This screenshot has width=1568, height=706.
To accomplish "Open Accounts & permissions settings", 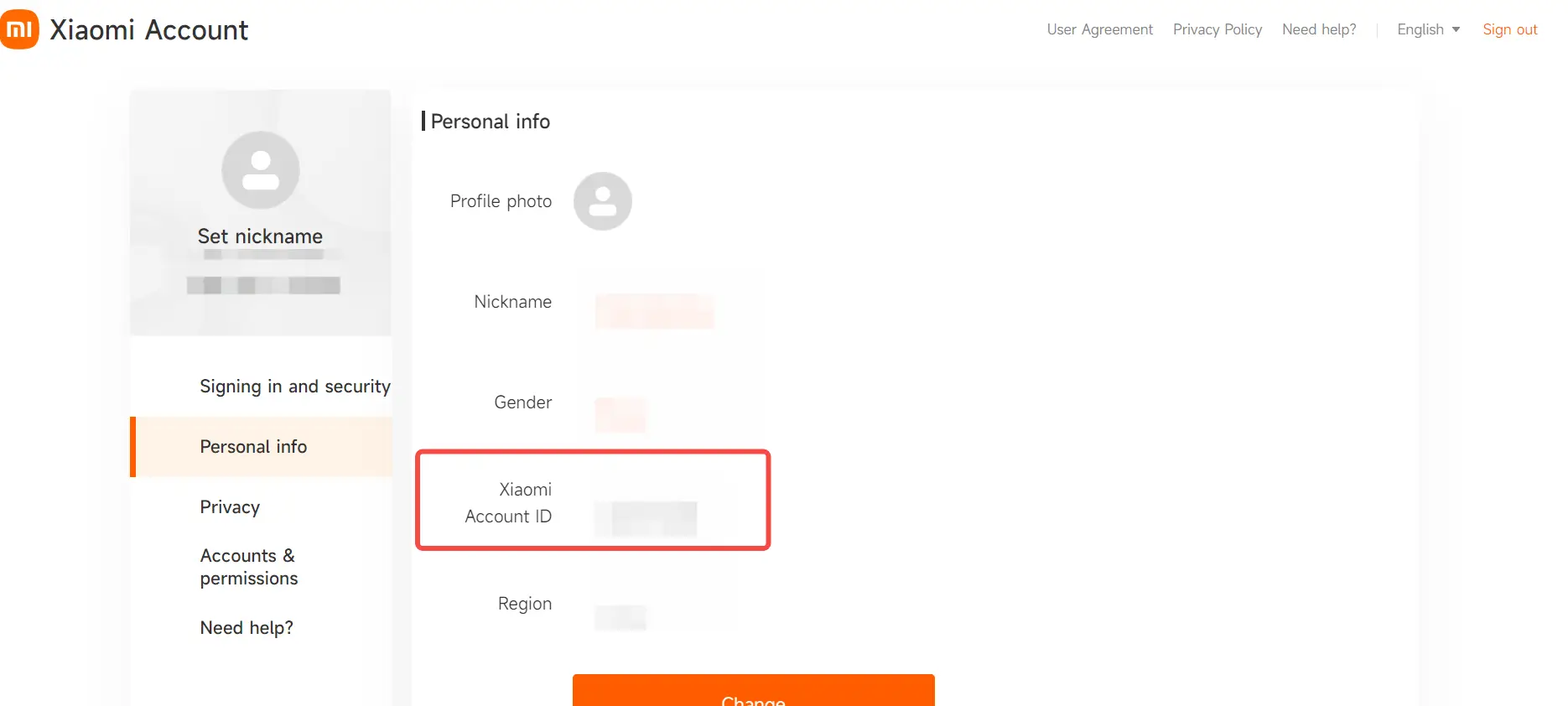I will coord(248,567).
